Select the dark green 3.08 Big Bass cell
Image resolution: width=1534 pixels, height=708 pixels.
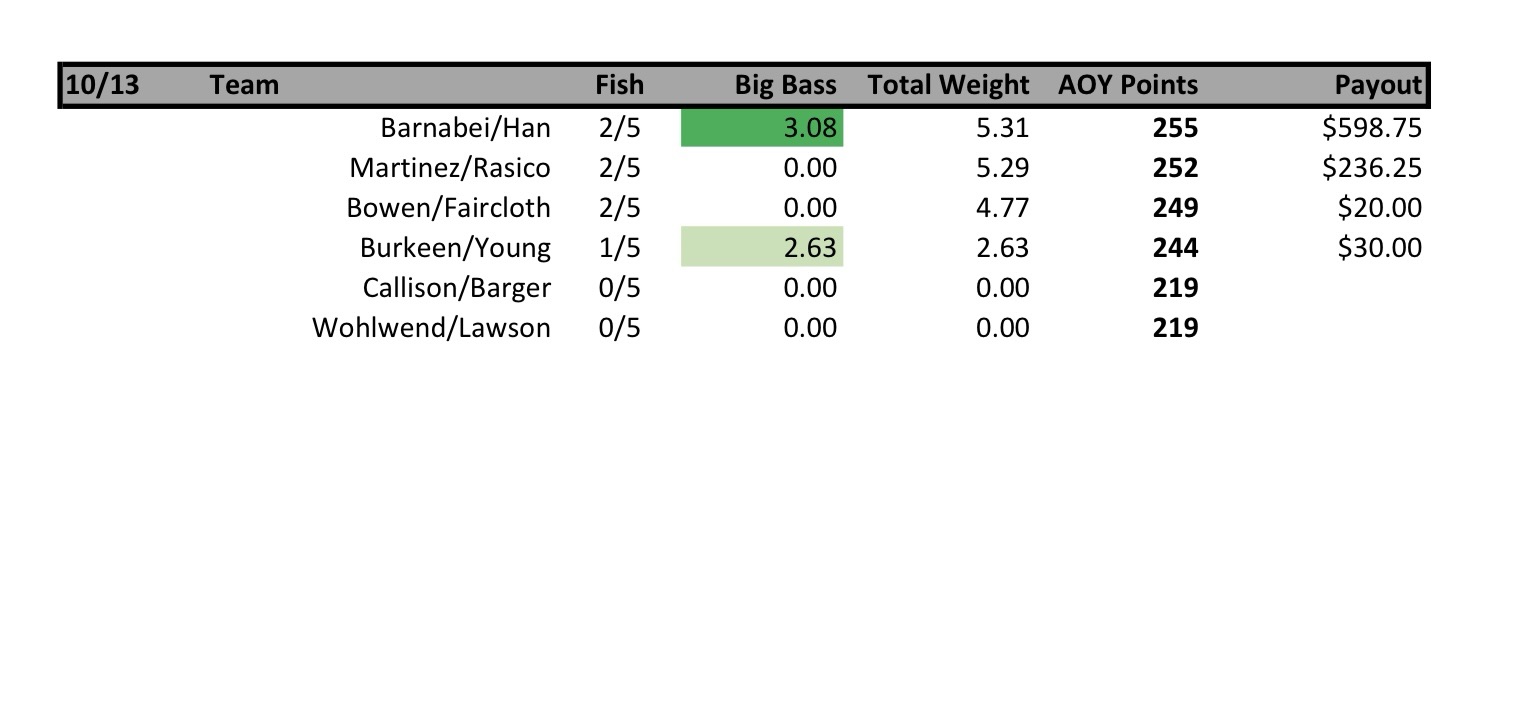tap(762, 128)
